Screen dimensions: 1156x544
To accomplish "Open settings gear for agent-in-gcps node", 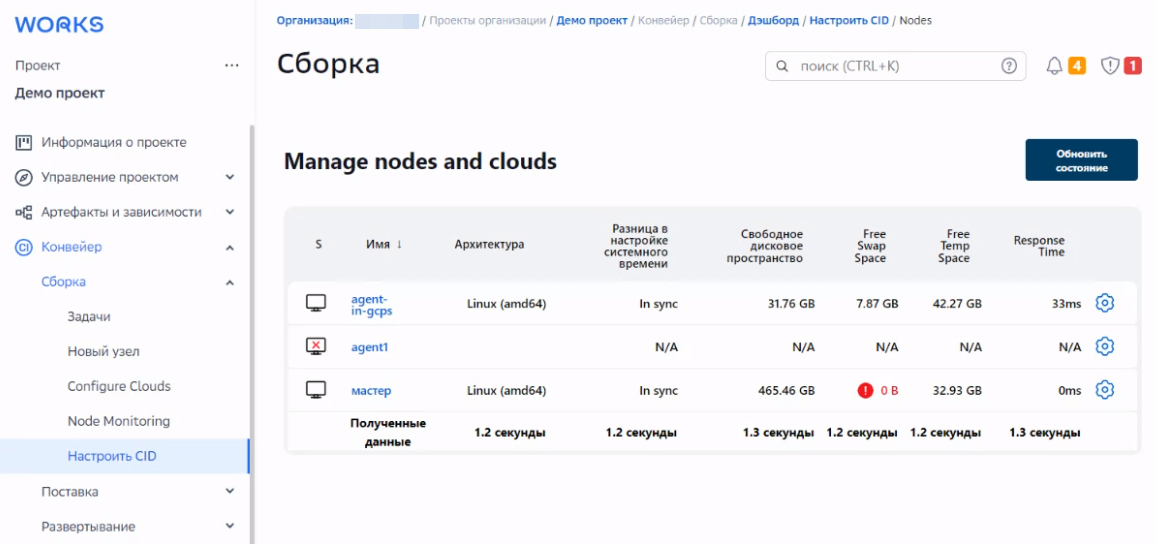I will pos(1104,303).
